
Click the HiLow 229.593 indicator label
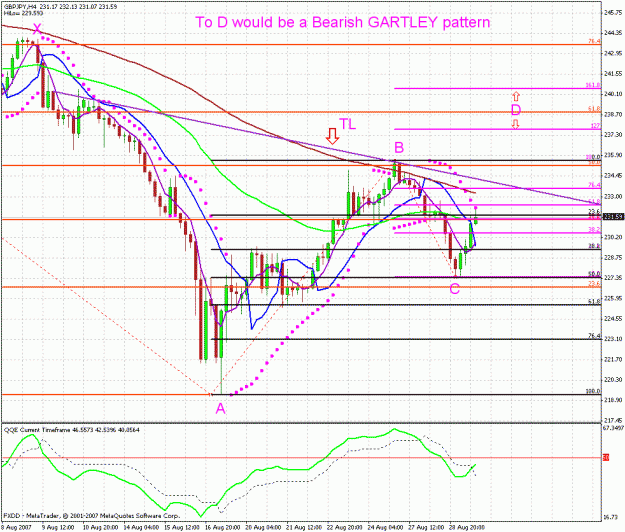click(23, 13)
